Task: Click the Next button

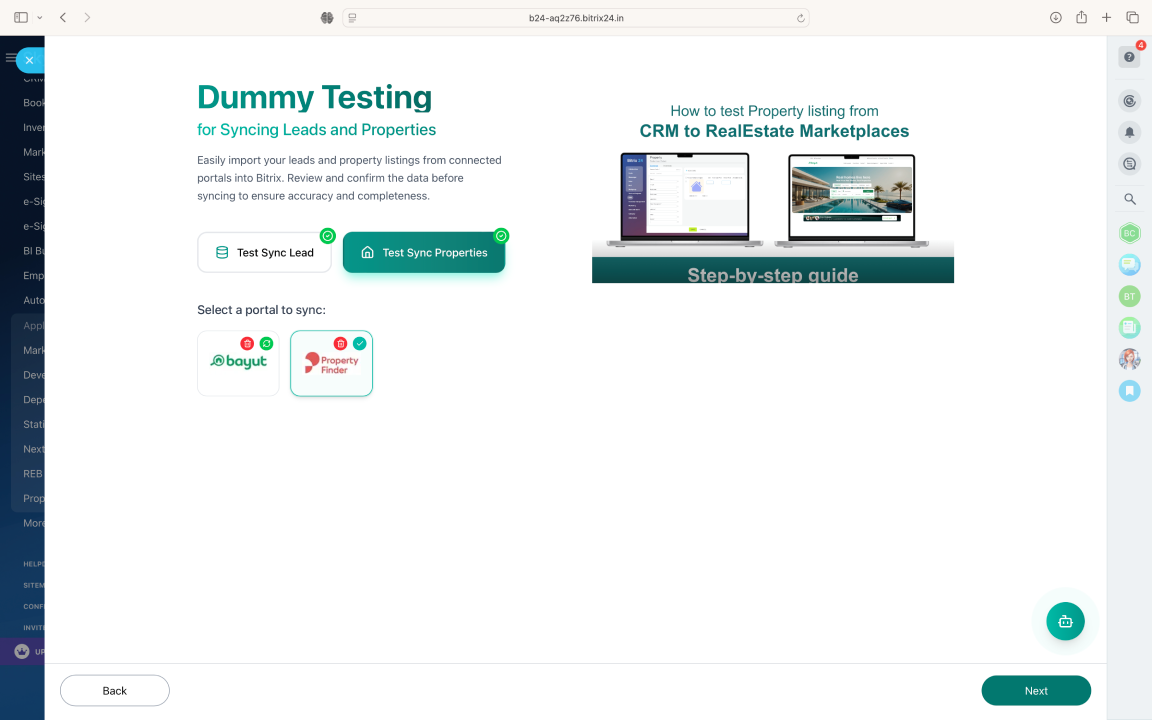Action: tap(1036, 691)
